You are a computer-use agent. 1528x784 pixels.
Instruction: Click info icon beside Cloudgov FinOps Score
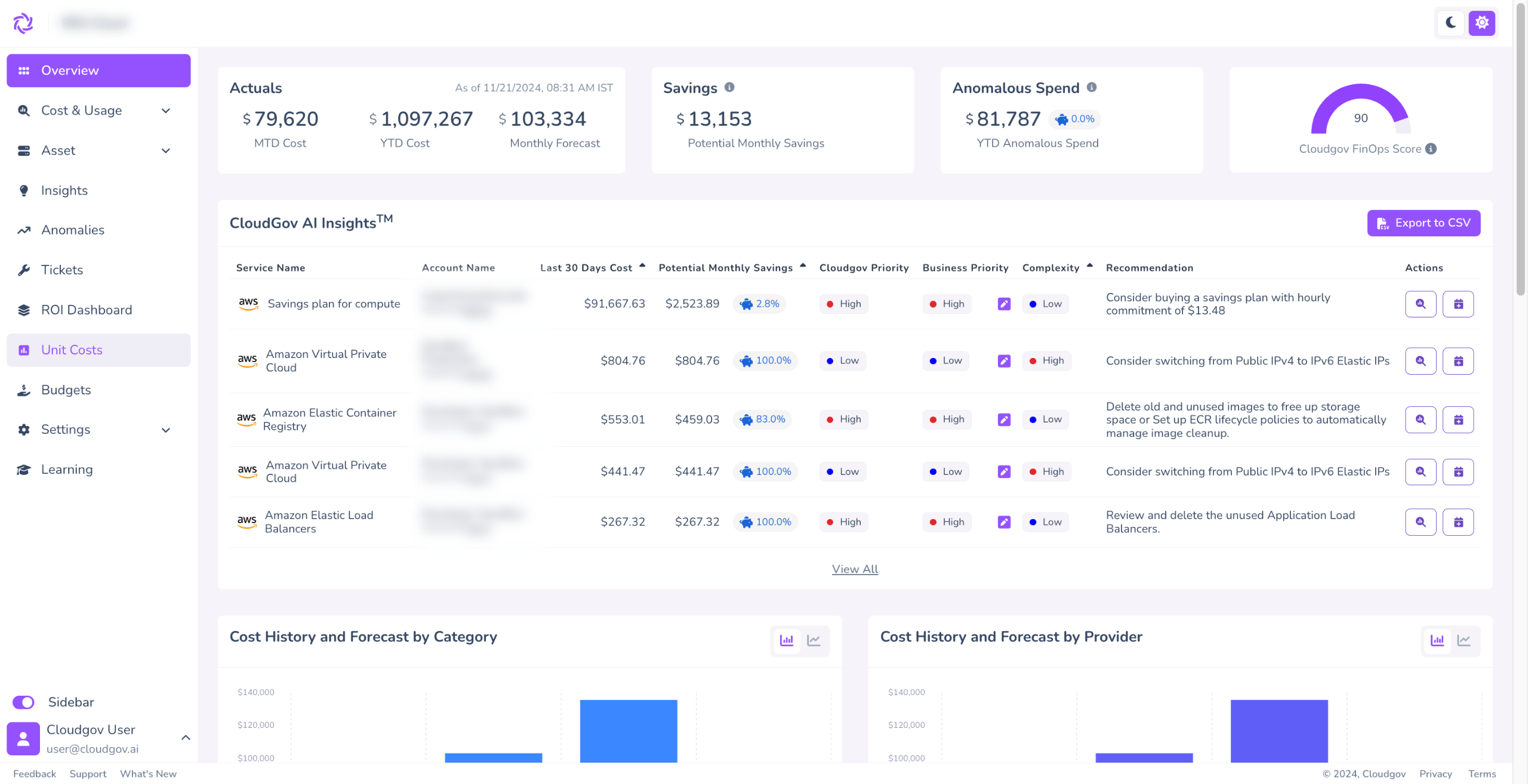coord(1431,149)
